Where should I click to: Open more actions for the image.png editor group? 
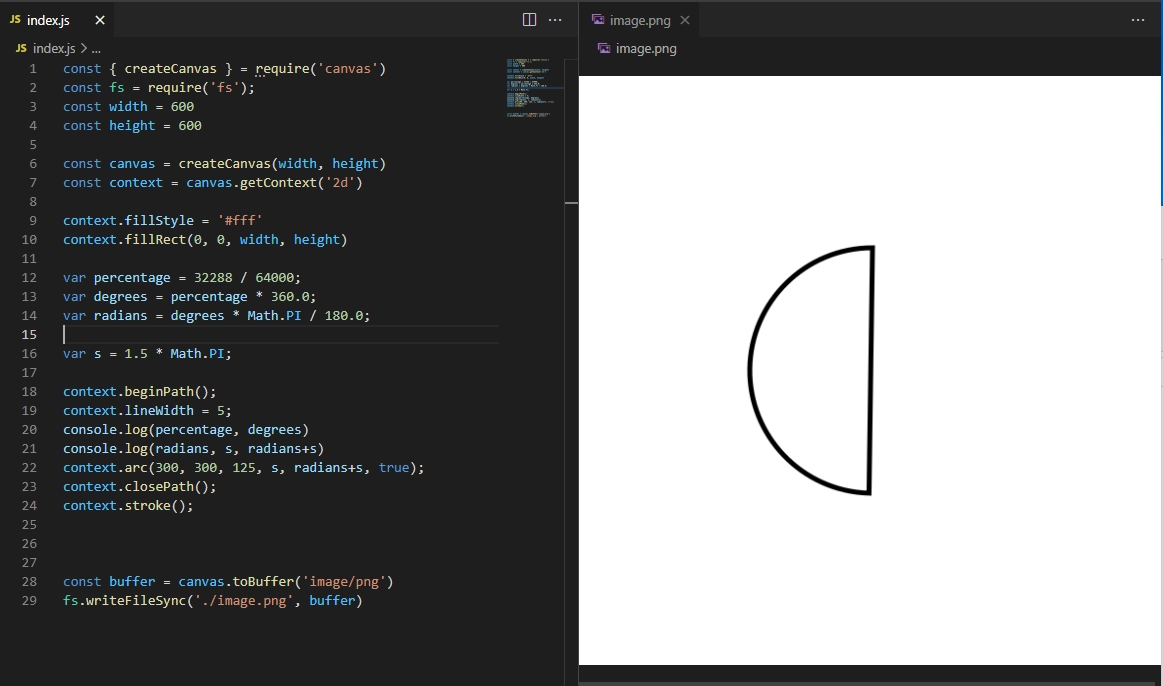[1138, 20]
